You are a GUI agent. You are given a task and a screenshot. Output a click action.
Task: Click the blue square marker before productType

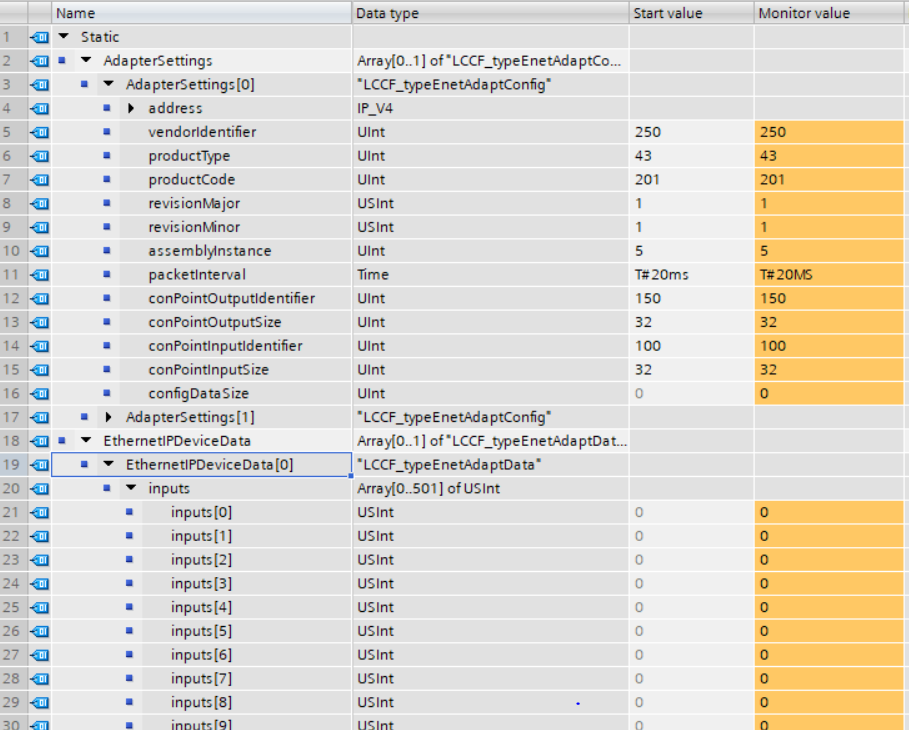tap(107, 156)
